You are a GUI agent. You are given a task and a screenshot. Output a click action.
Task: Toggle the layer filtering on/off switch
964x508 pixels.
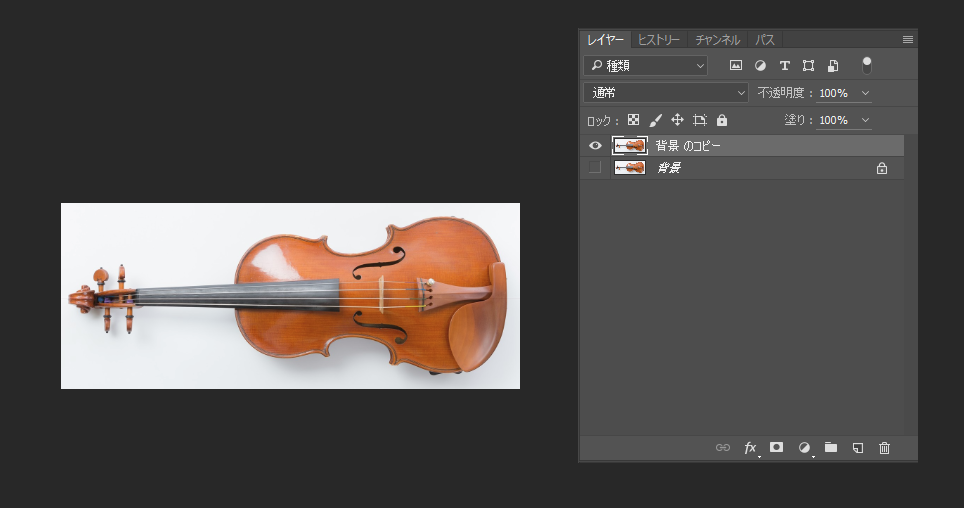click(867, 65)
